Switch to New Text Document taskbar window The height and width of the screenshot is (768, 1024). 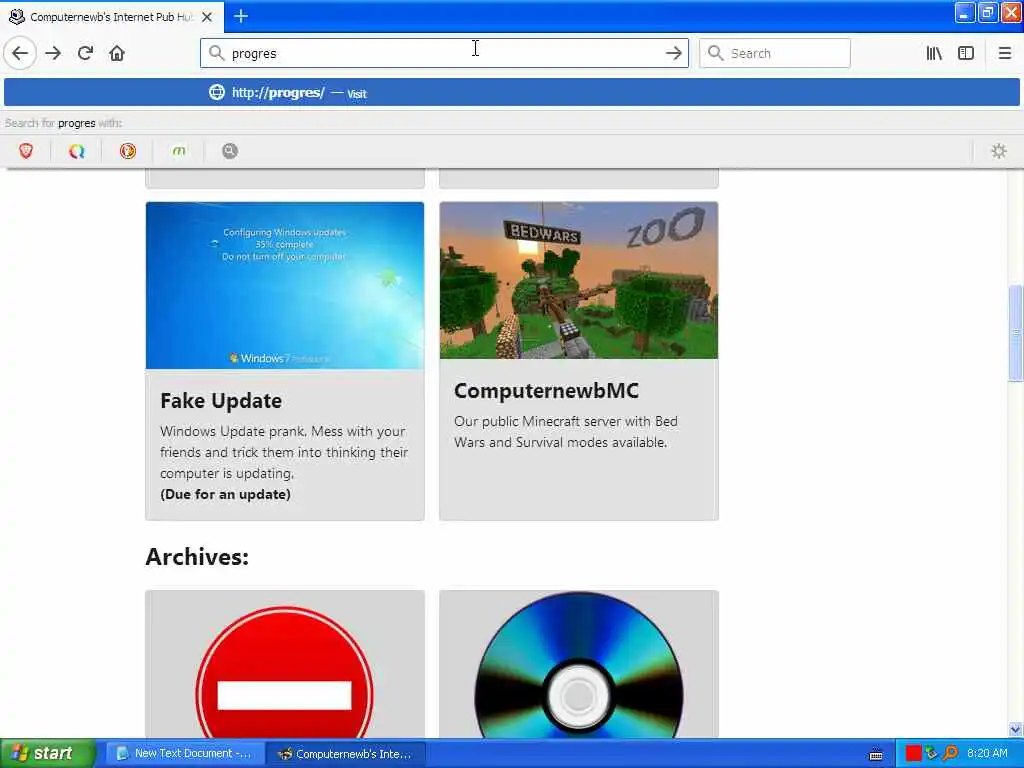(x=184, y=754)
